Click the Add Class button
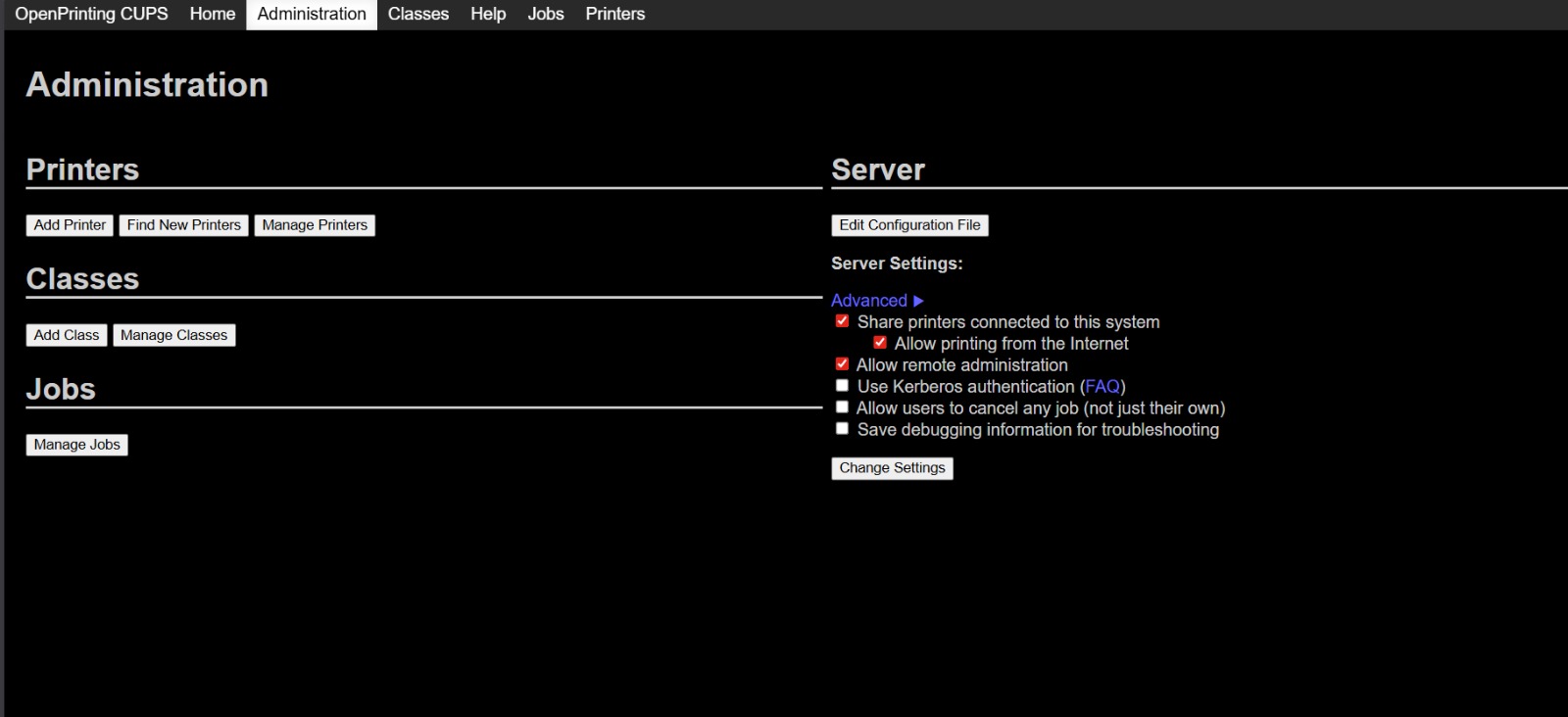This screenshot has width=1568, height=717. click(67, 335)
